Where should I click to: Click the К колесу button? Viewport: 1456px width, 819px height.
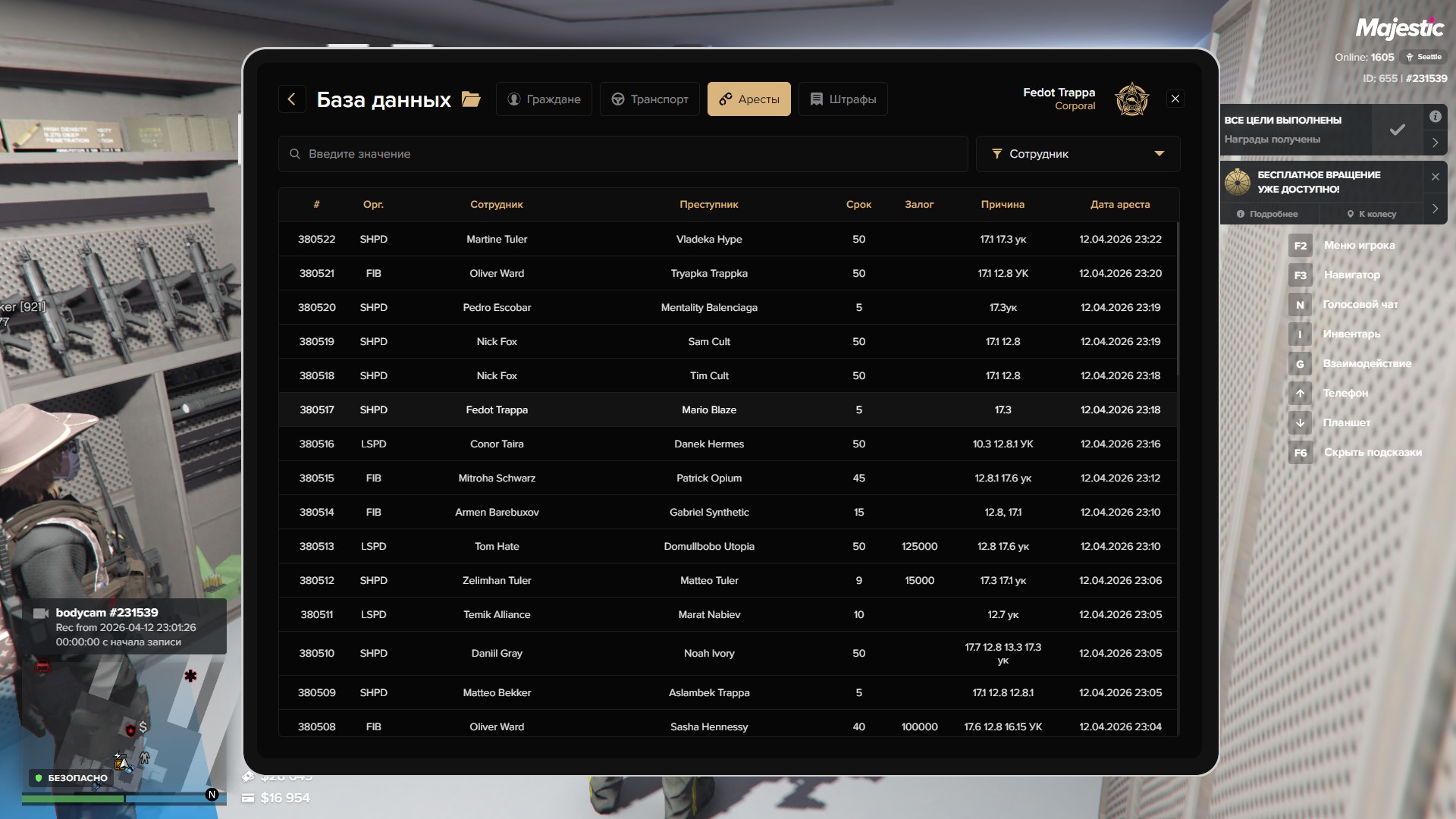pos(1371,214)
